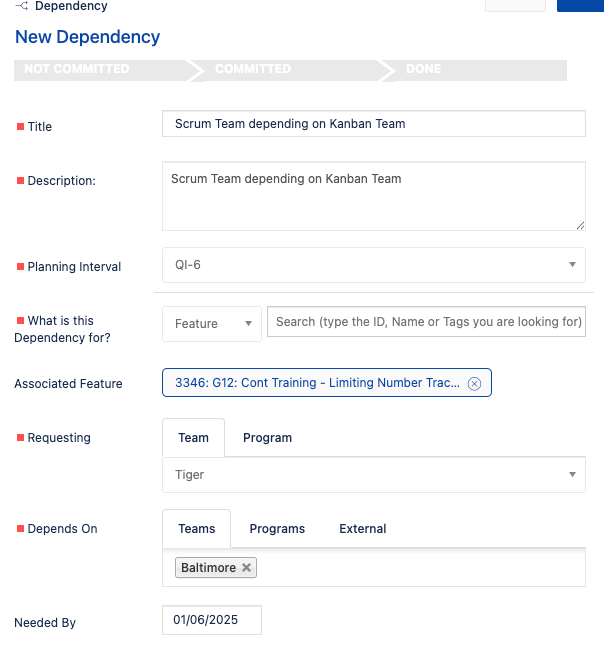Image resolution: width=604 pixels, height=653 pixels.
Task: Click the Associated Feature label
Action: point(68,384)
